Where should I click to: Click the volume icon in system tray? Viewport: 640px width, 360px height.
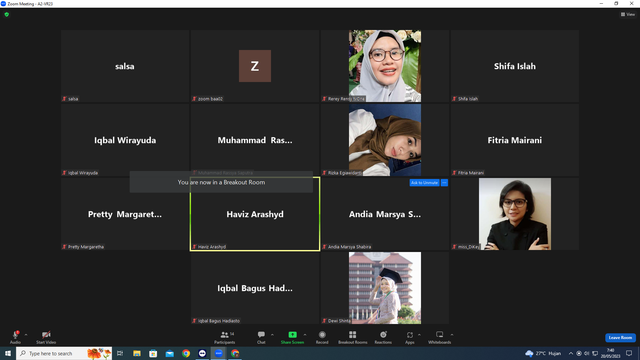[587, 353]
